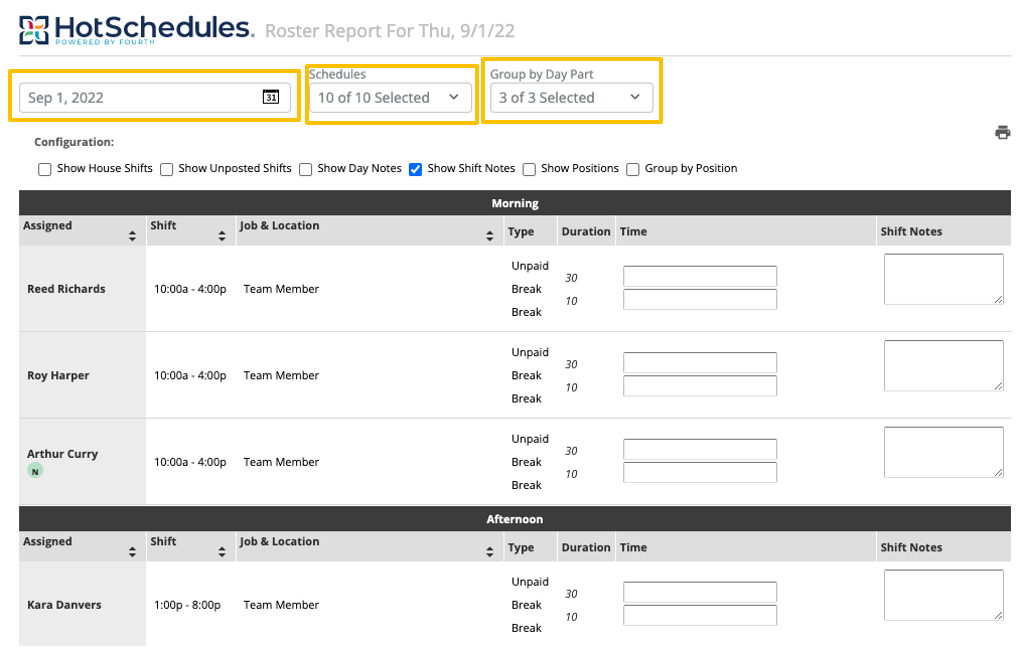Uncheck Show Shift Notes checkbox
The height and width of the screenshot is (663, 1024).
click(x=415, y=169)
